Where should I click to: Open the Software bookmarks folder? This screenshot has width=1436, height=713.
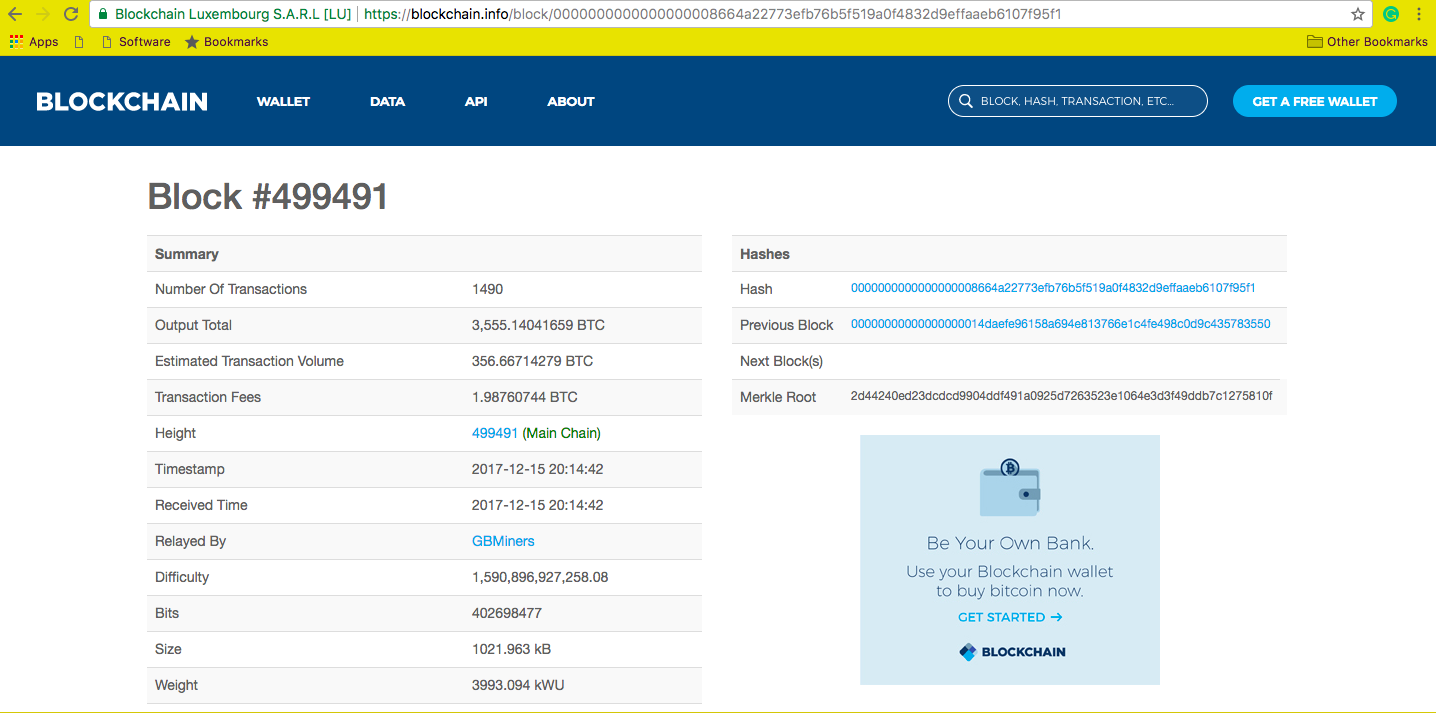click(x=136, y=42)
